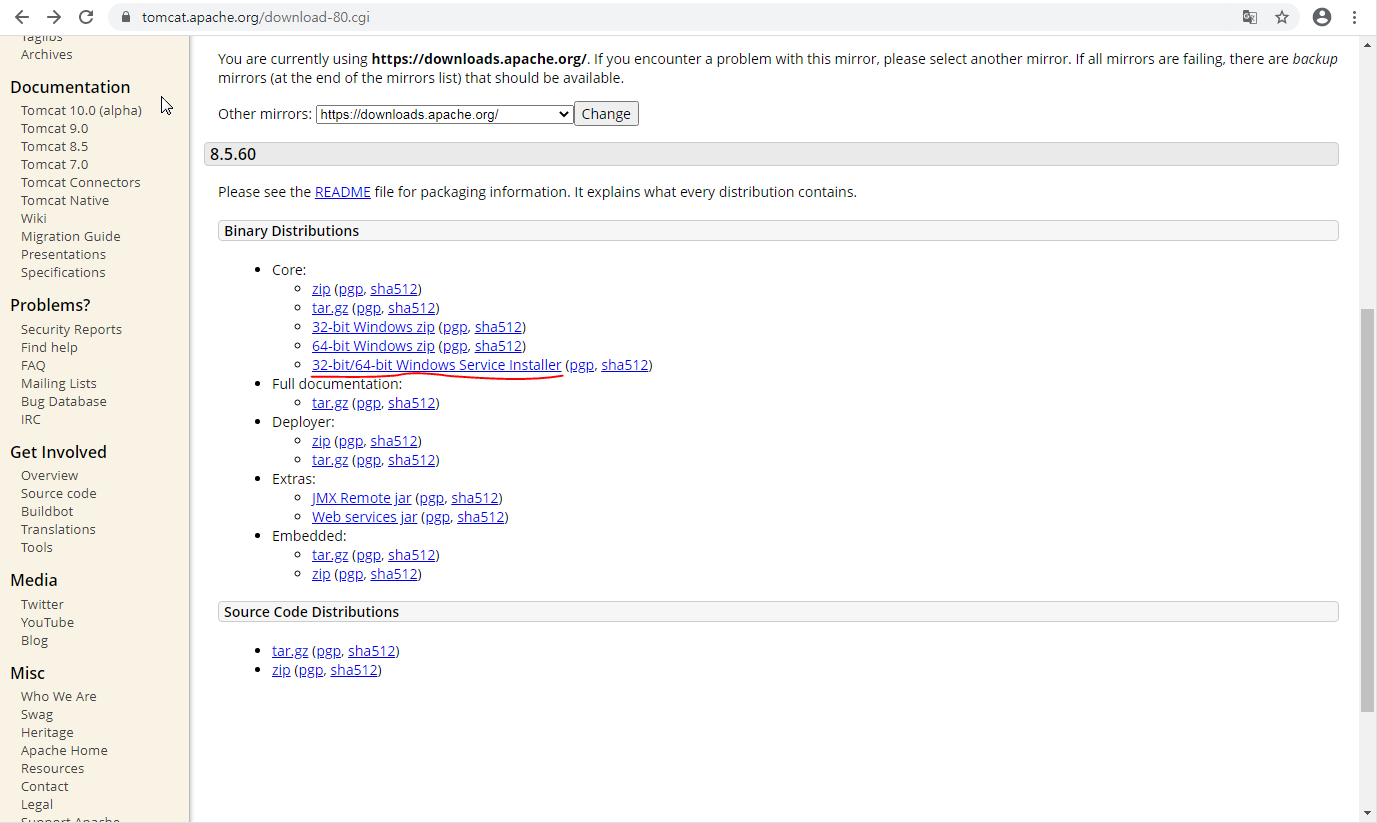Click the page vertical scrollbar thumb
The height and width of the screenshot is (823, 1377).
click(1367, 510)
